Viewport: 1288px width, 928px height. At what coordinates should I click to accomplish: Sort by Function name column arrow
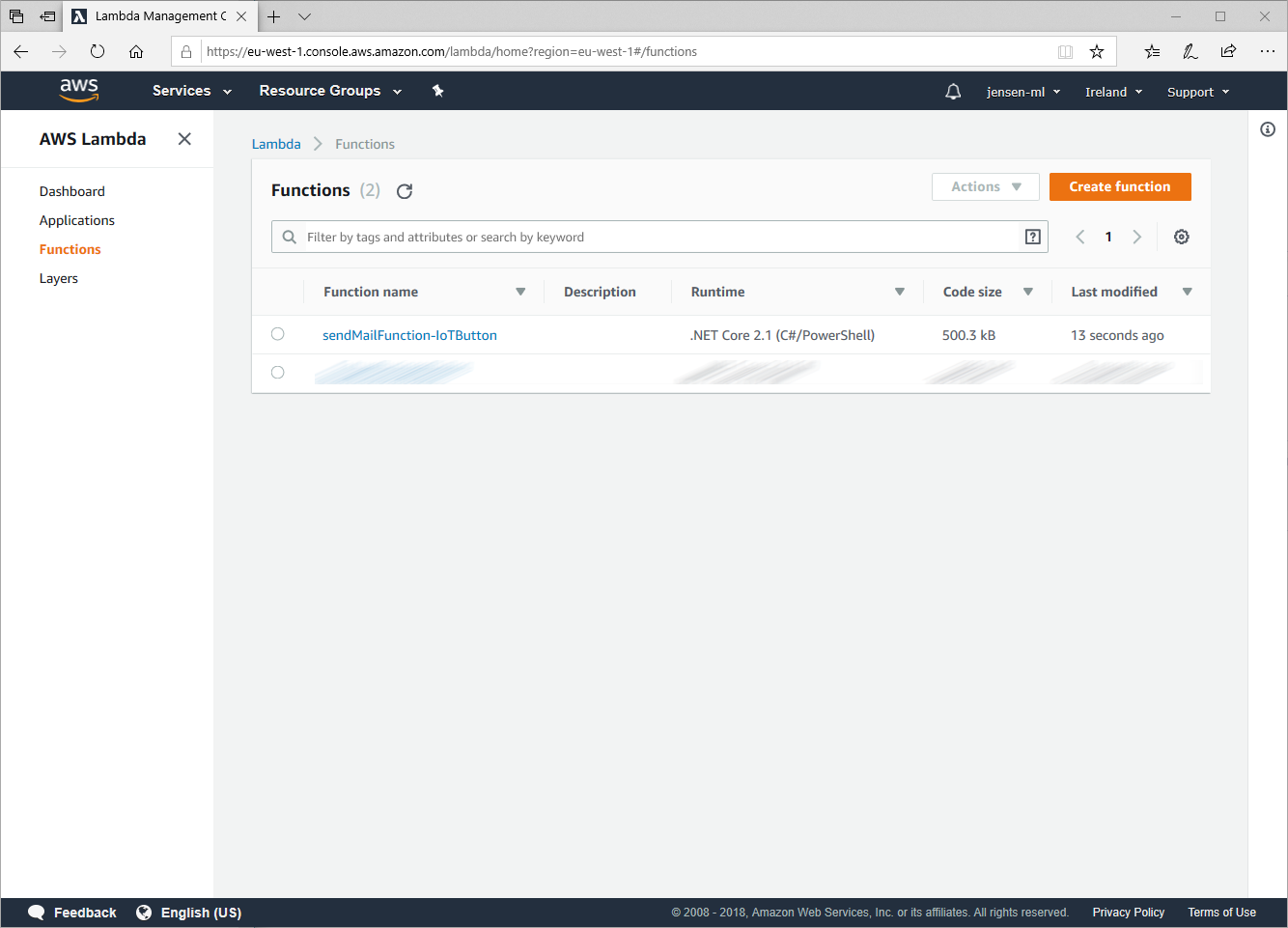tap(520, 292)
